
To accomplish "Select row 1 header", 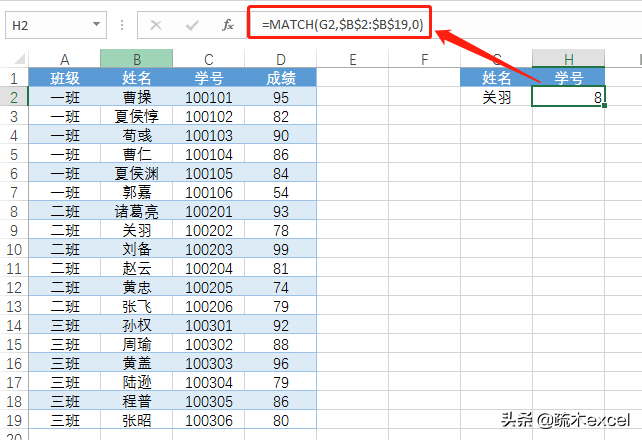I will [x=14, y=78].
